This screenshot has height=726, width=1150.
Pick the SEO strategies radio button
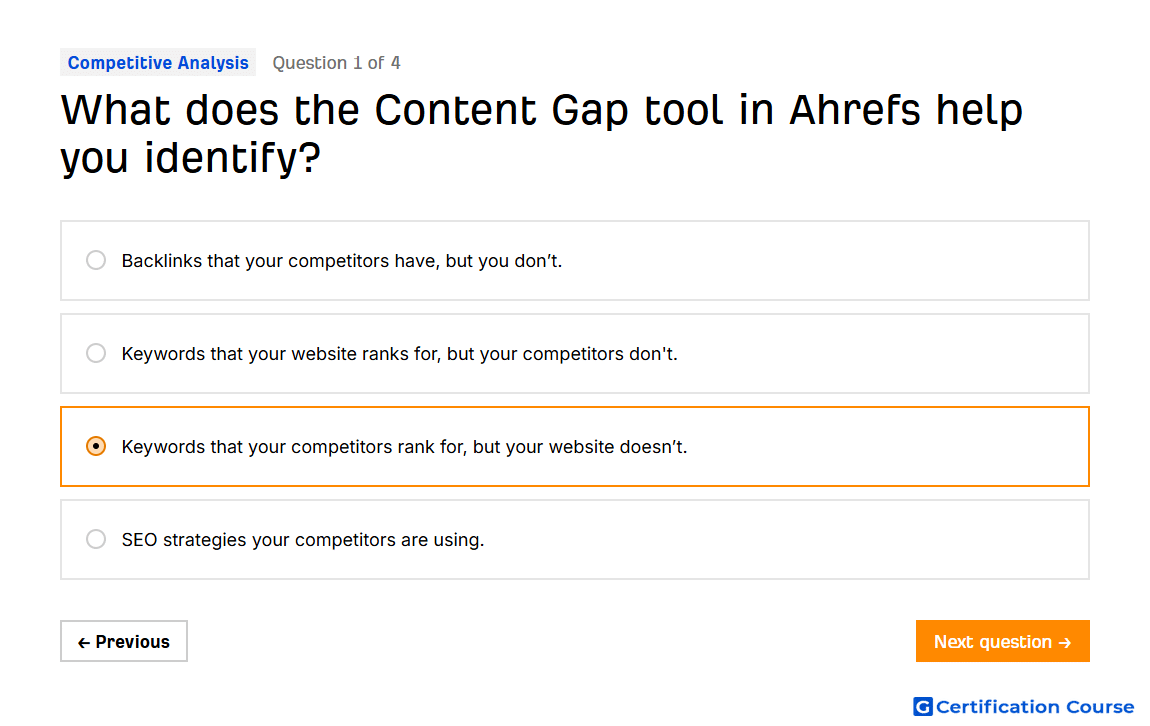pos(95,540)
